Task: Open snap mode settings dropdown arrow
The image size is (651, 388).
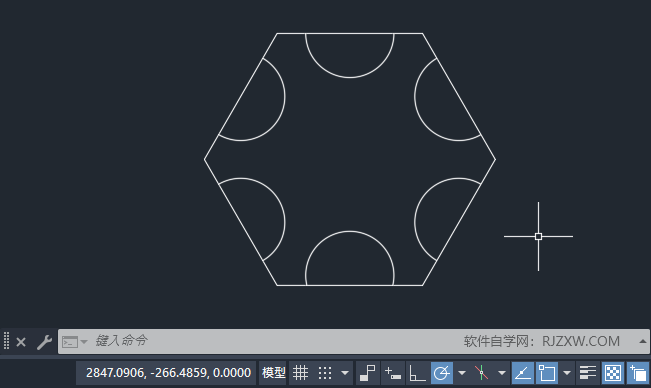Action: (345, 373)
